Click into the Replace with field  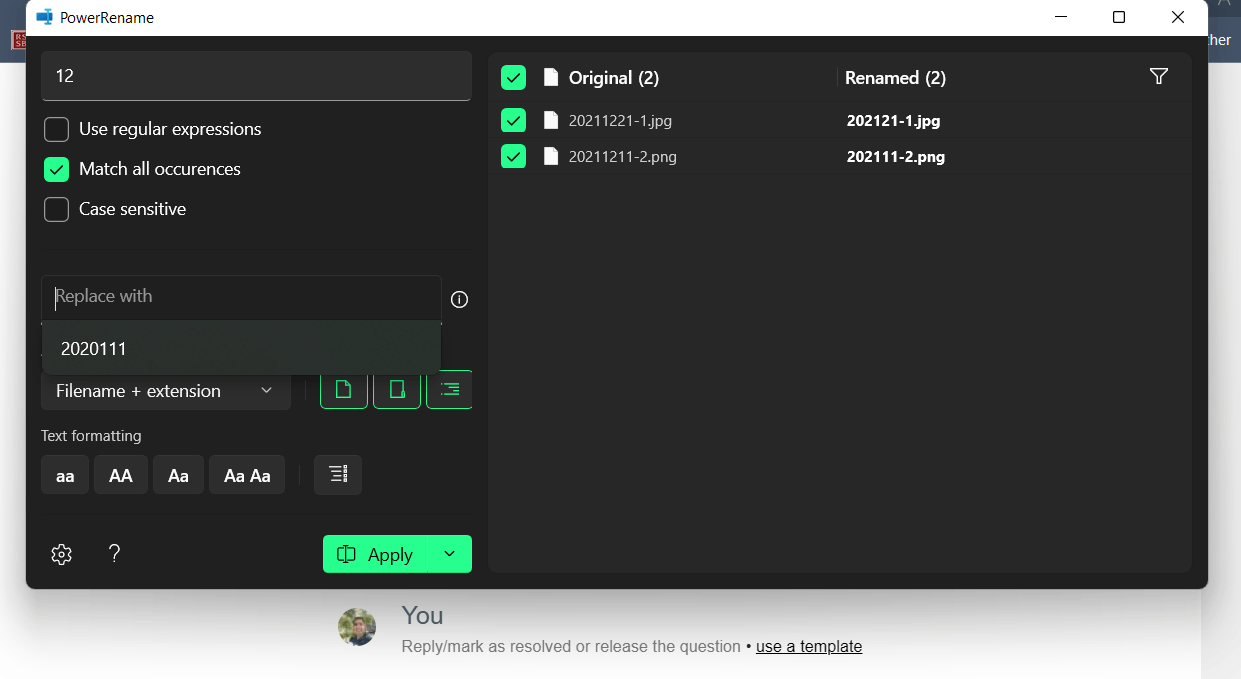[x=241, y=297]
